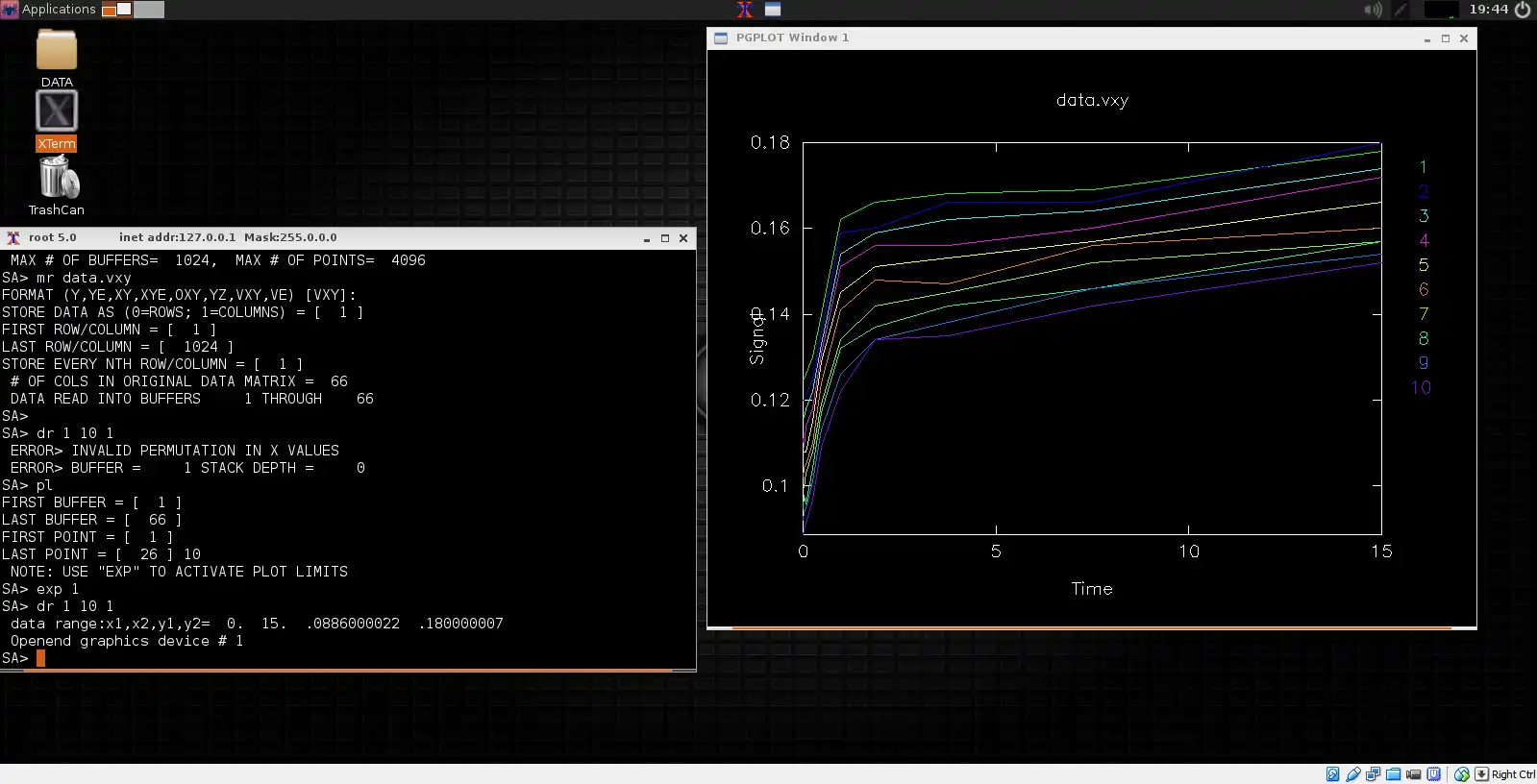Minimize the root 5.0 terminal window
This screenshot has height=784, width=1537.
(x=646, y=238)
